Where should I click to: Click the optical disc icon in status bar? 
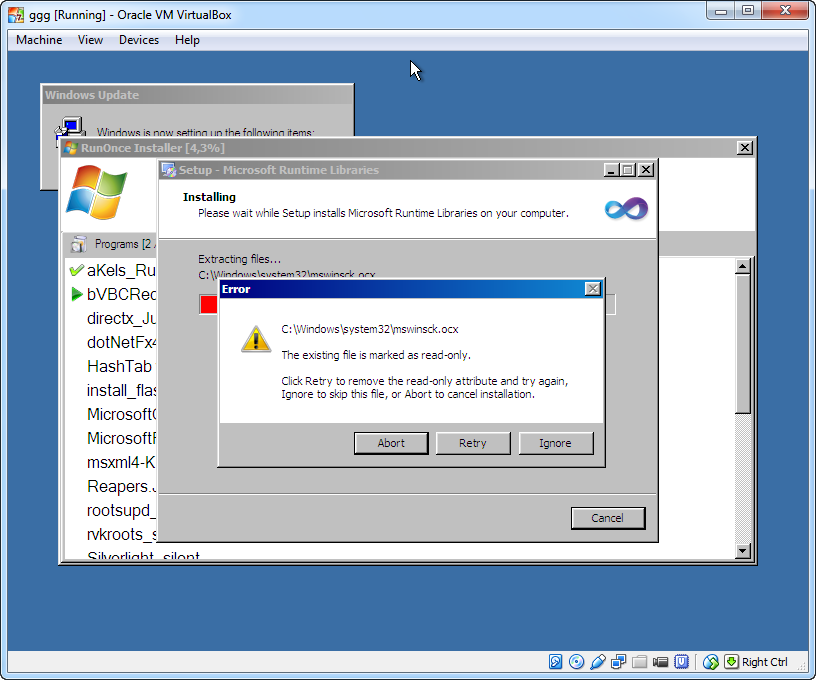577,661
